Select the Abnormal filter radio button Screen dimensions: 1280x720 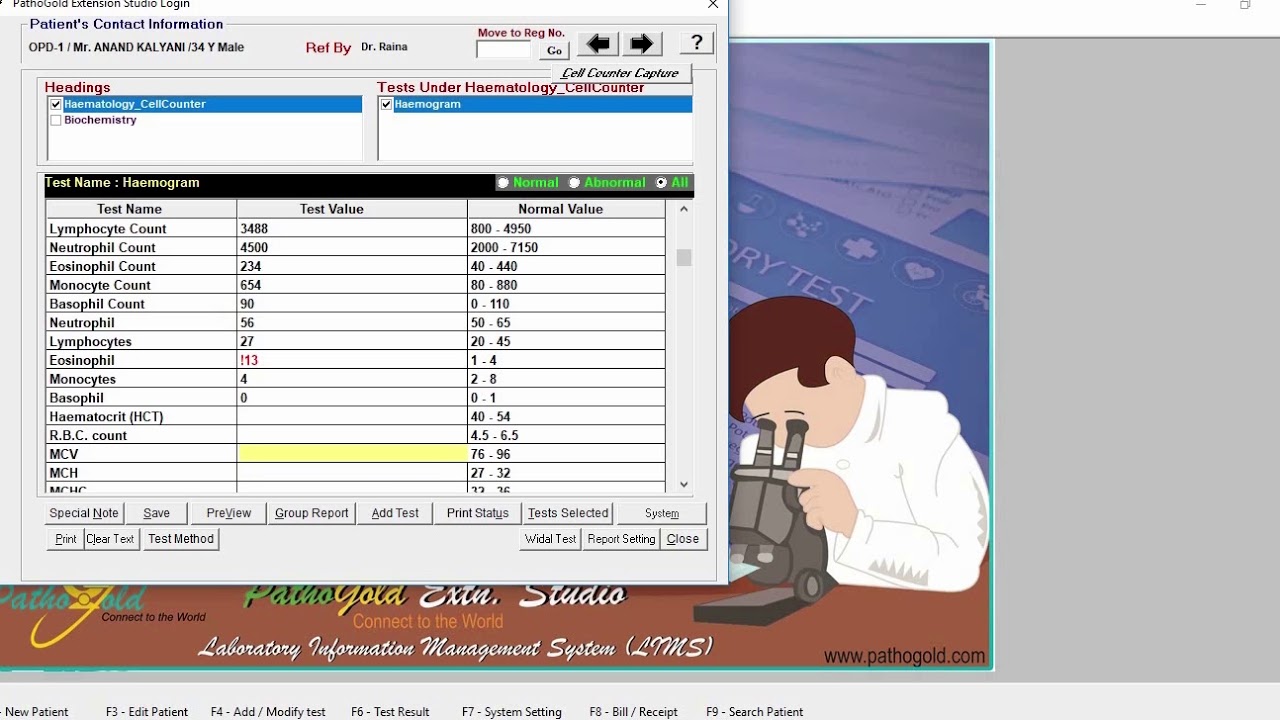pyautogui.click(x=574, y=183)
